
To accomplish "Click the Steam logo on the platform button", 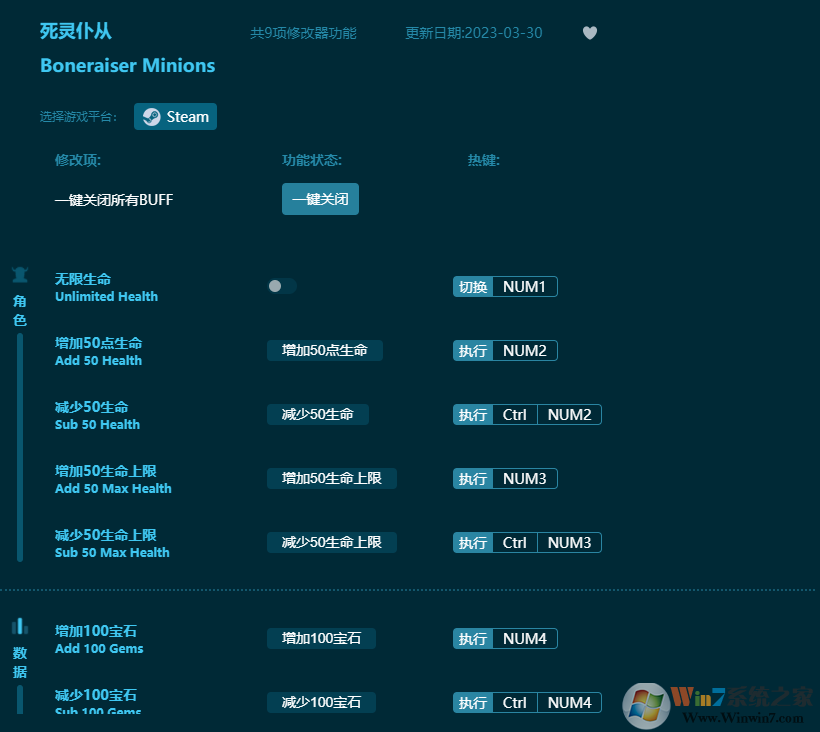I will click(x=151, y=116).
